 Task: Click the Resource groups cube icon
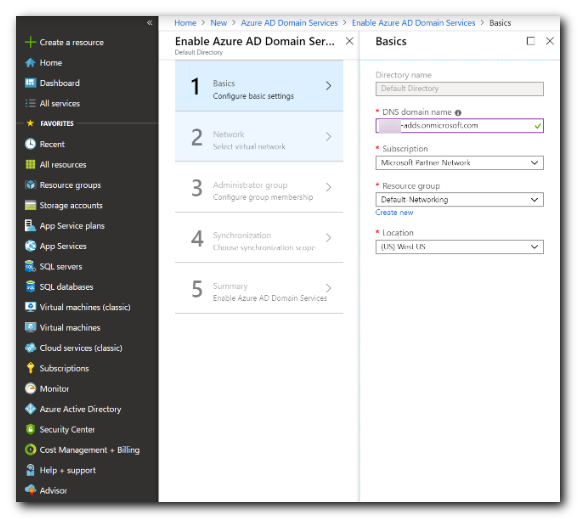(x=30, y=185)
